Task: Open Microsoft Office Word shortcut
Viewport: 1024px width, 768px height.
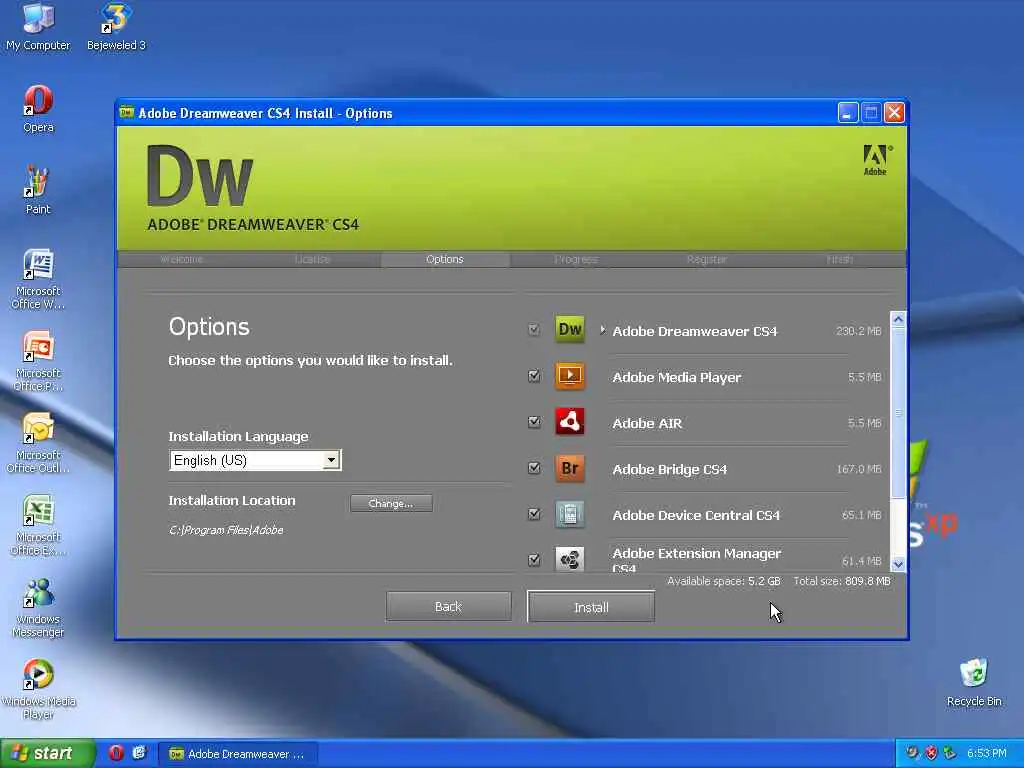Action: click(x=38, y=279)
